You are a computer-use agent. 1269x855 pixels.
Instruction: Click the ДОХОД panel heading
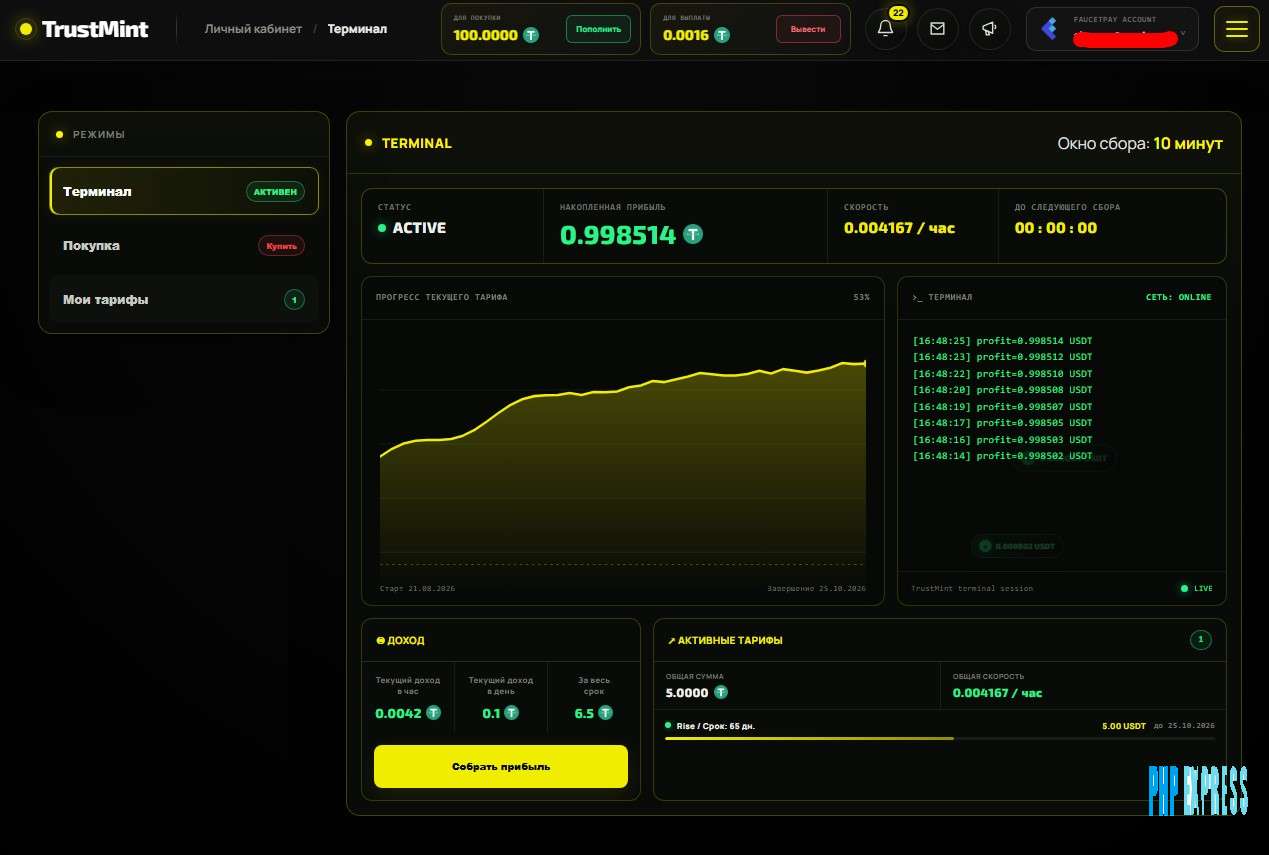pyautogui.click(x=399, y=640)
